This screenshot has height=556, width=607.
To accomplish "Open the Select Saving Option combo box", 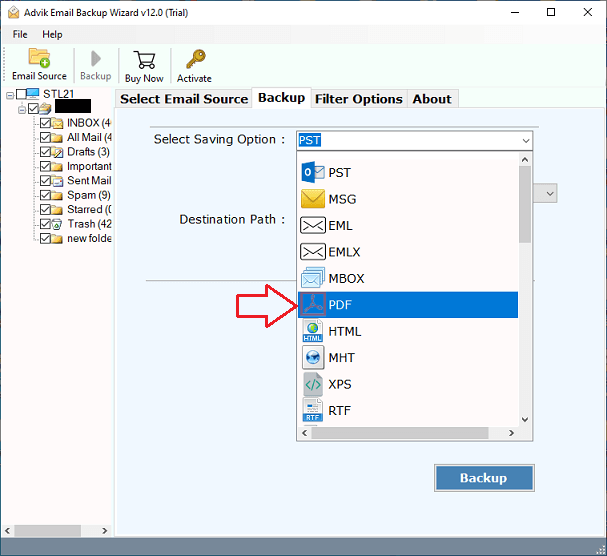I will [415, 140].
